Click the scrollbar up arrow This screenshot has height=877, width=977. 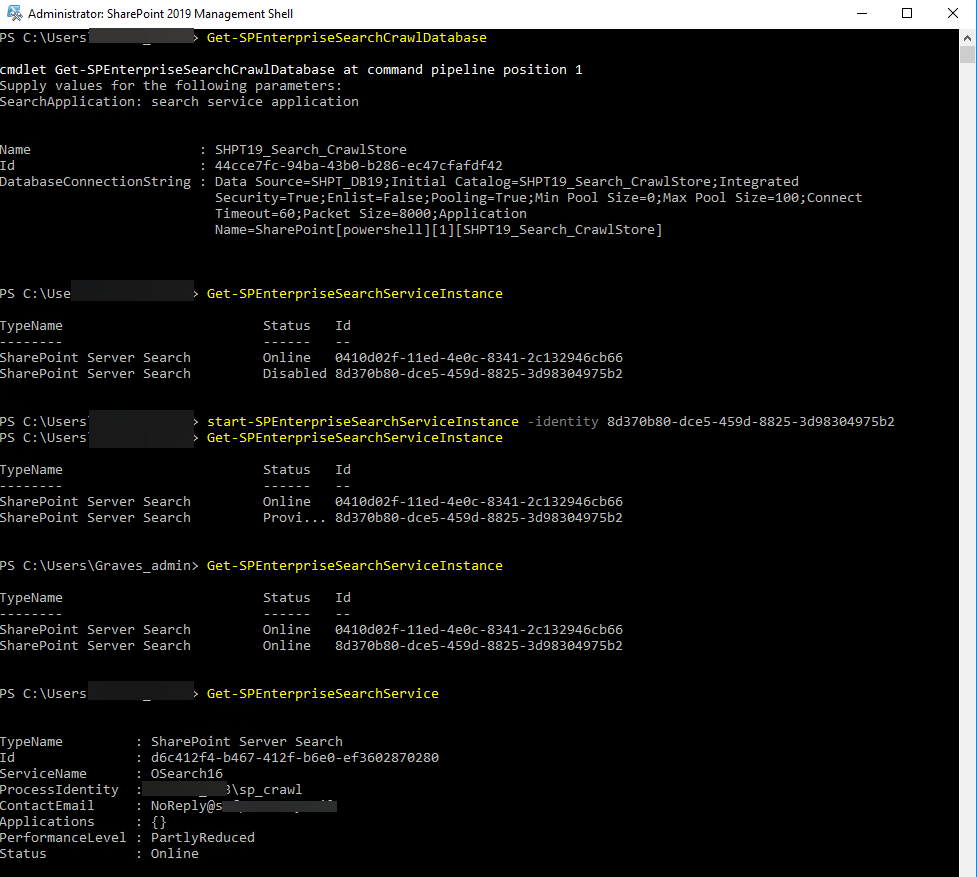click(967, 37)
